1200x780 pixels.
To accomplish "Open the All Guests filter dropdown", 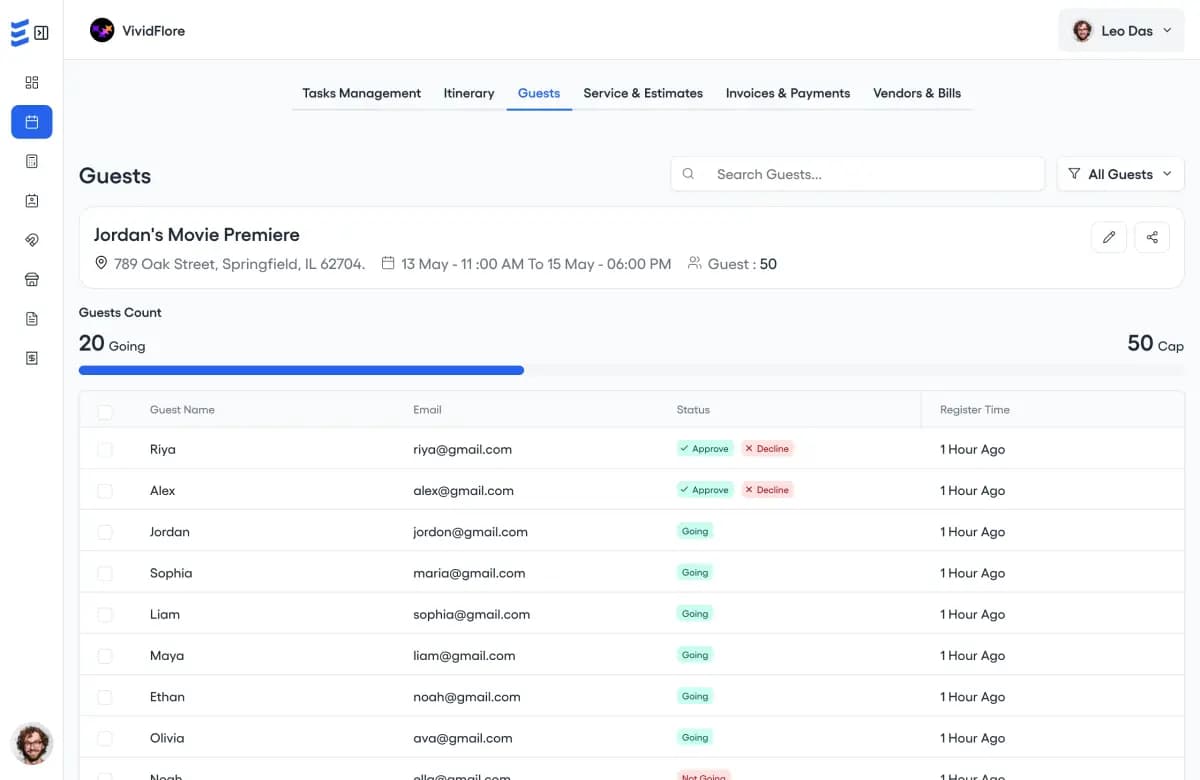I will point(1120,174).
